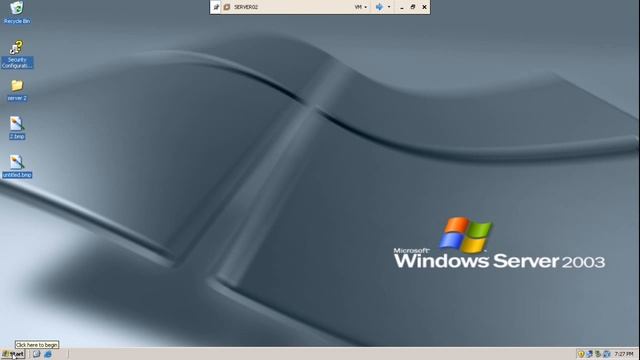
Task: Open the Recycle Bin desktop icon
Action: [x=17, y=12]
